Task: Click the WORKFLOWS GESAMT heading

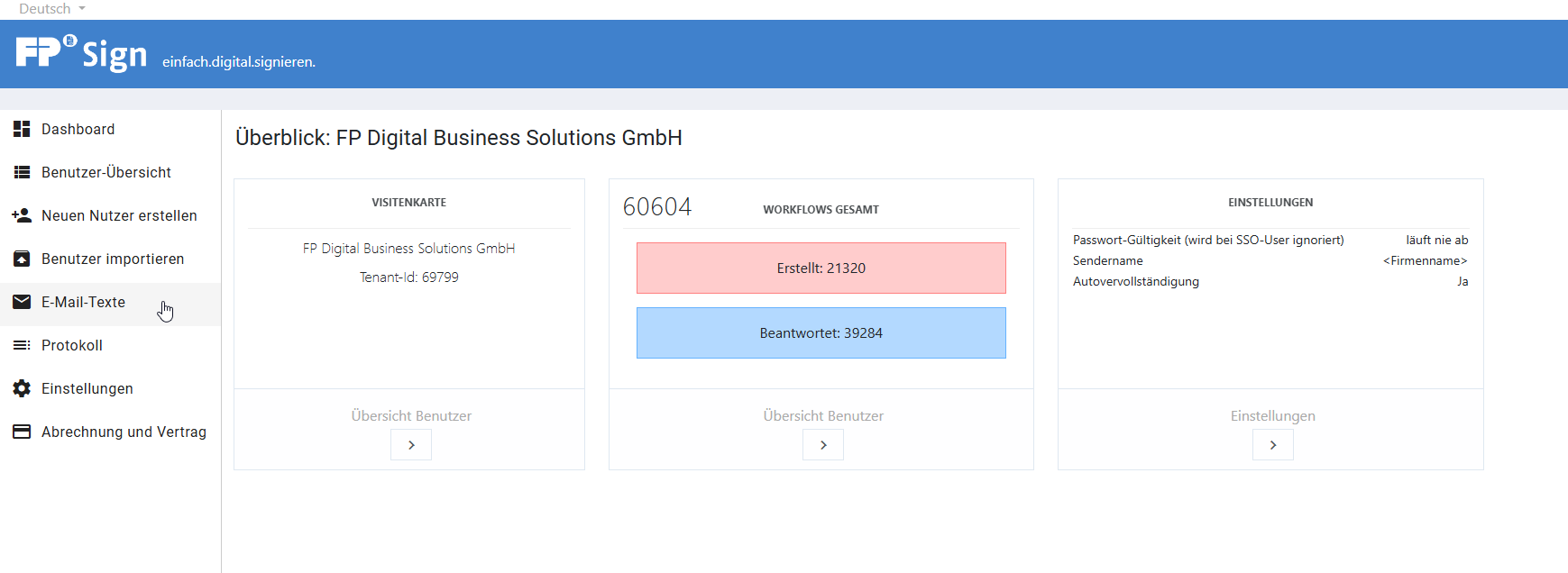Action: [821, 210]
